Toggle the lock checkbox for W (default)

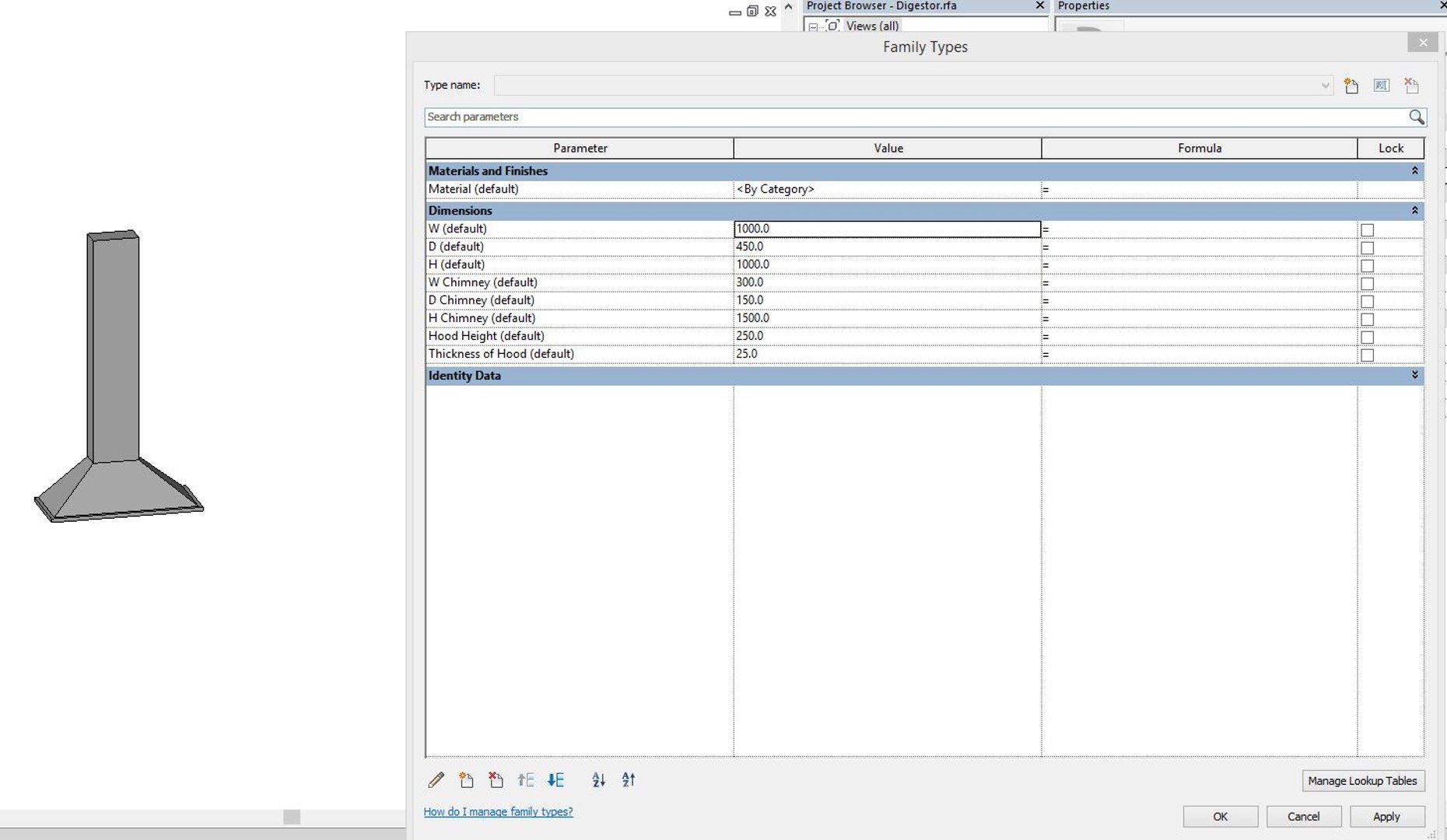(x=1367, y=229)
